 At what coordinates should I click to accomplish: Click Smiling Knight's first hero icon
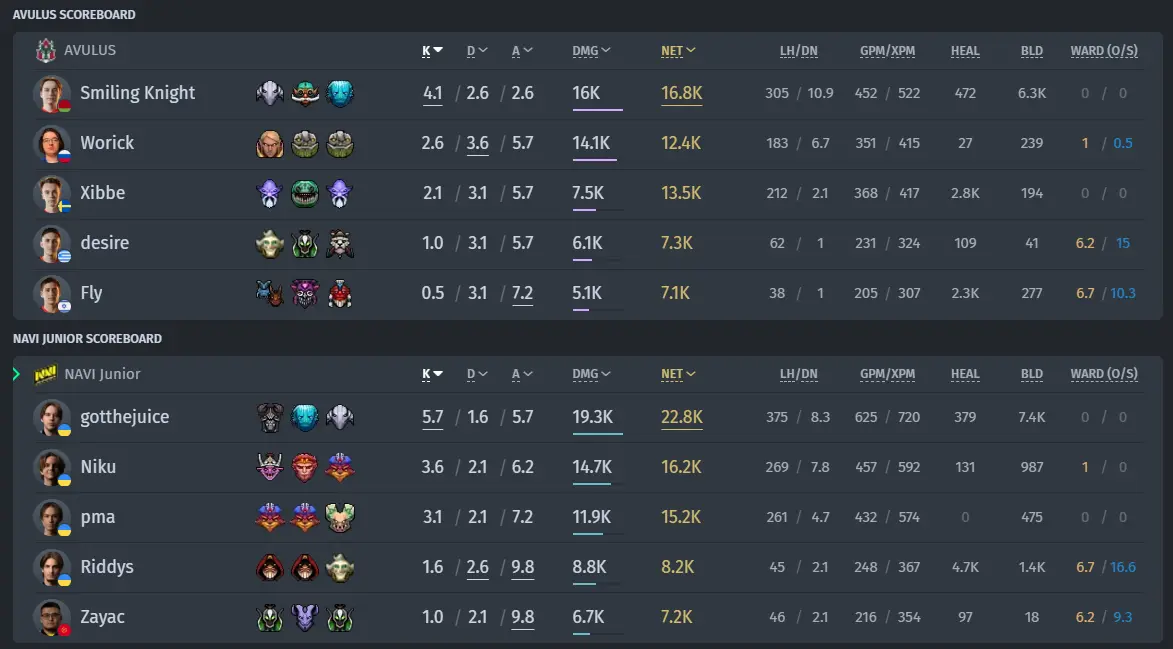[270, 93]
